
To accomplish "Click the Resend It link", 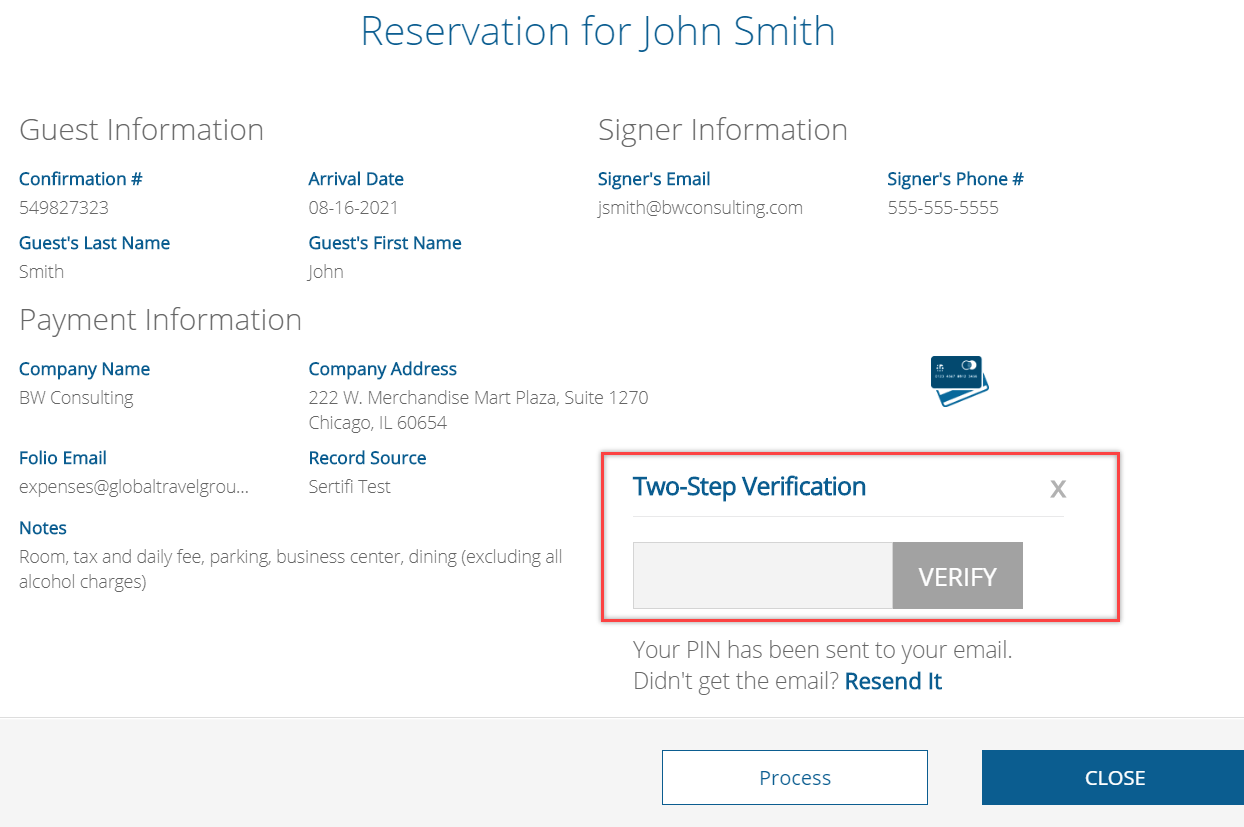I will pos(893,681).
